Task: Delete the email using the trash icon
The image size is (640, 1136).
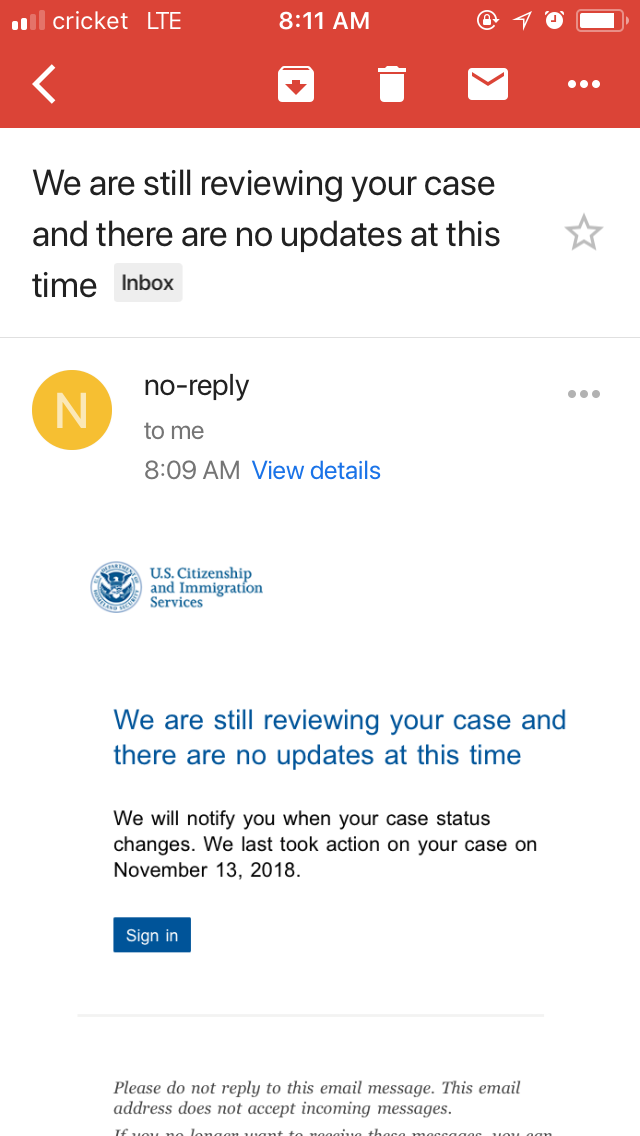Action: coord(392,84)
